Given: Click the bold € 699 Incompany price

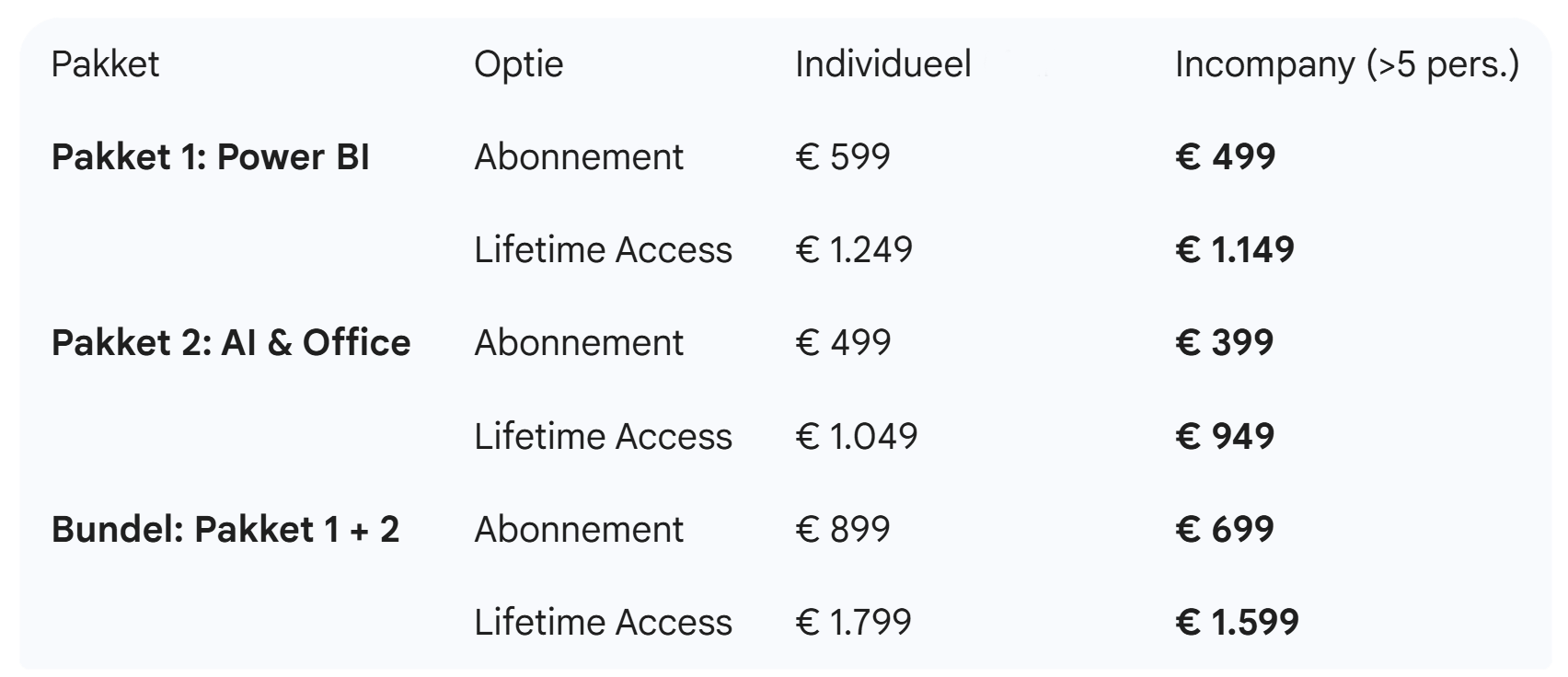Looking at the screenshot, I should coord(1225,530).
